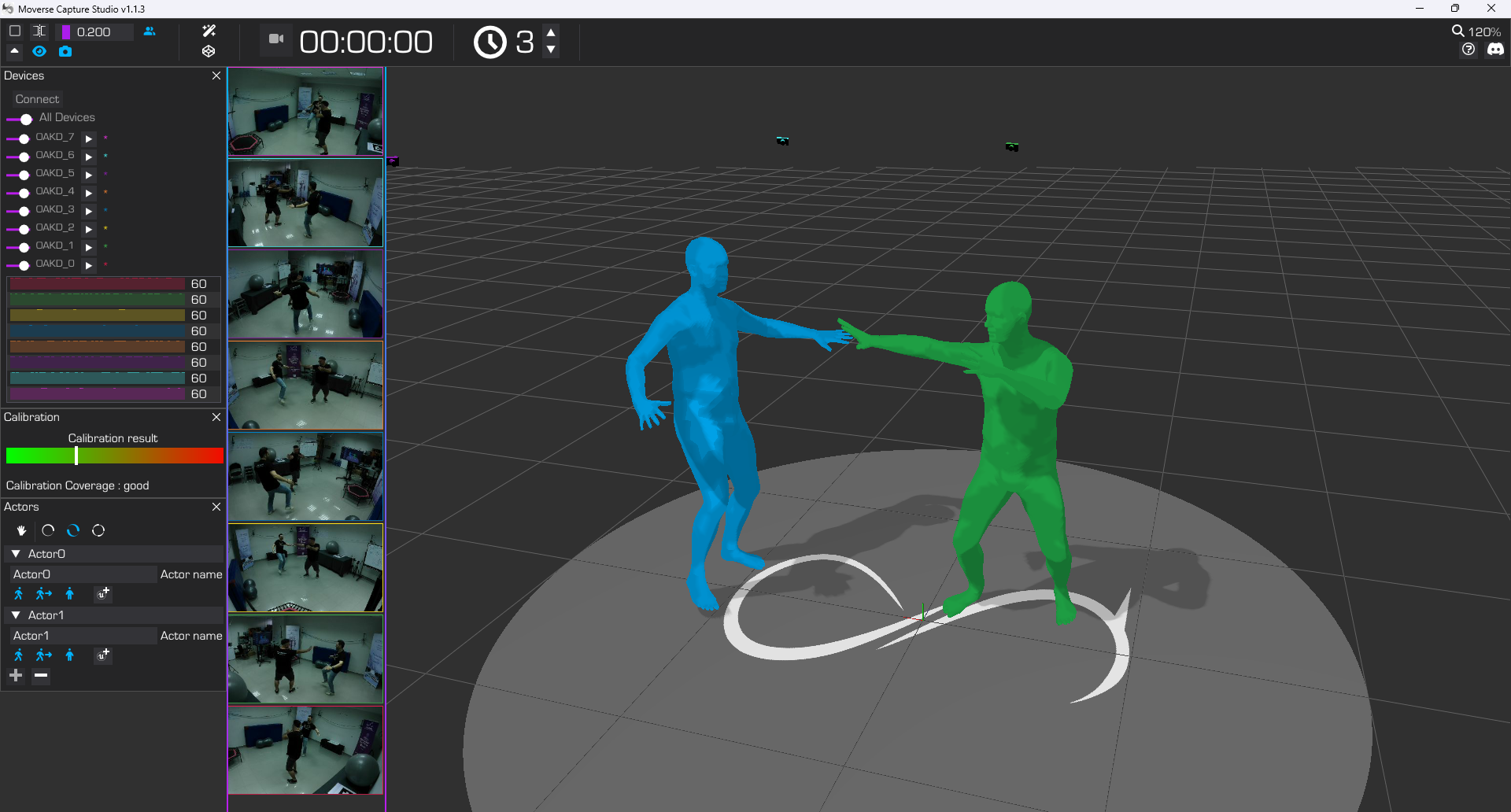This screenshot has width=1511, height=812.
Task: Expand OAKD_5 with its arrow button
Action: (x=89, y=175)
